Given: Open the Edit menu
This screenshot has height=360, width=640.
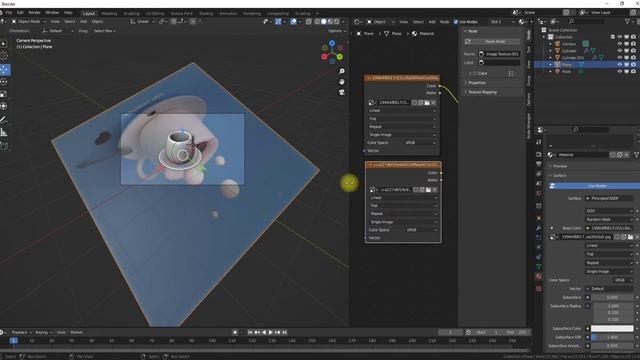Looking at the screenshot, I should tap(20, 13).
